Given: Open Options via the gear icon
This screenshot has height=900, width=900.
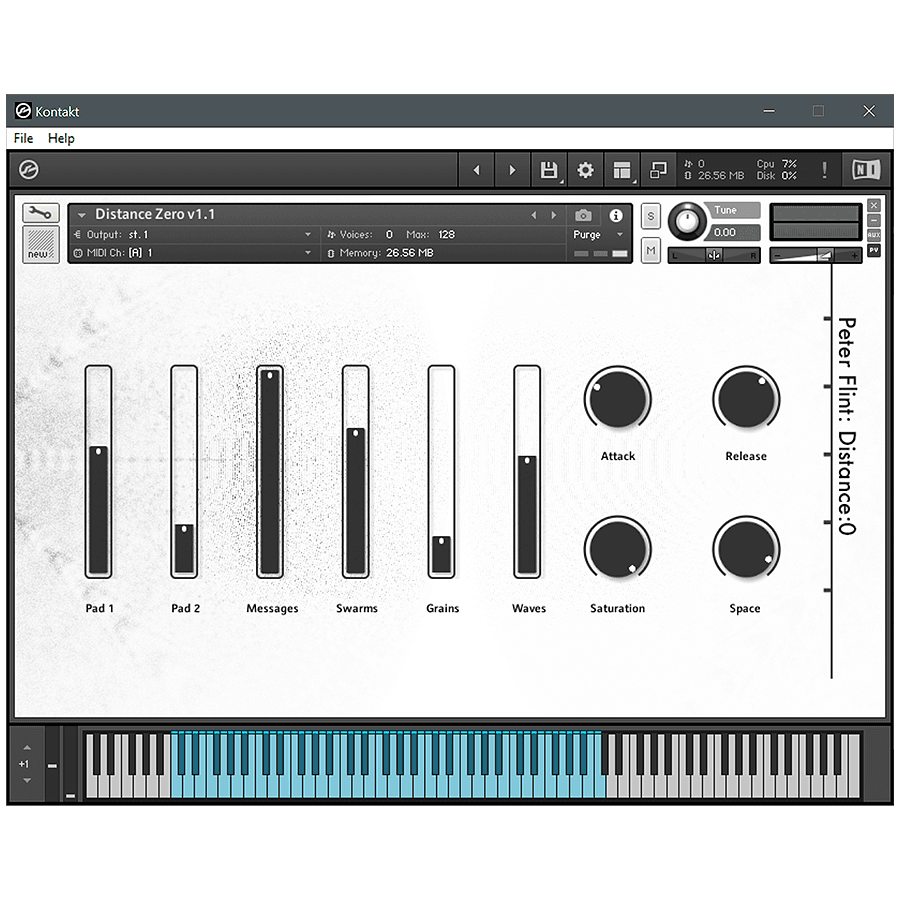Looking at the screenshot, I should (x=585, y=170).
